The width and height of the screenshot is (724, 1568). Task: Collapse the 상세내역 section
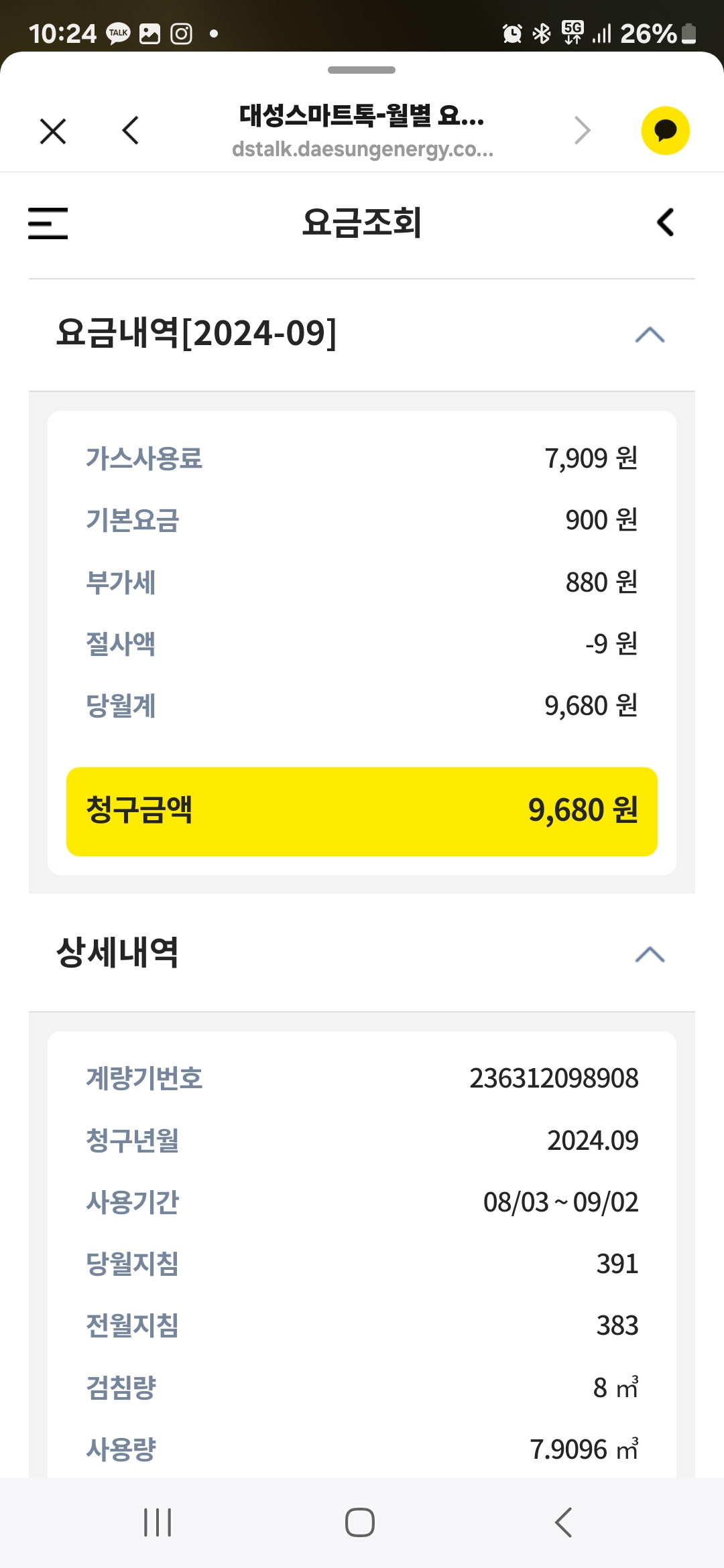[649, 954]
